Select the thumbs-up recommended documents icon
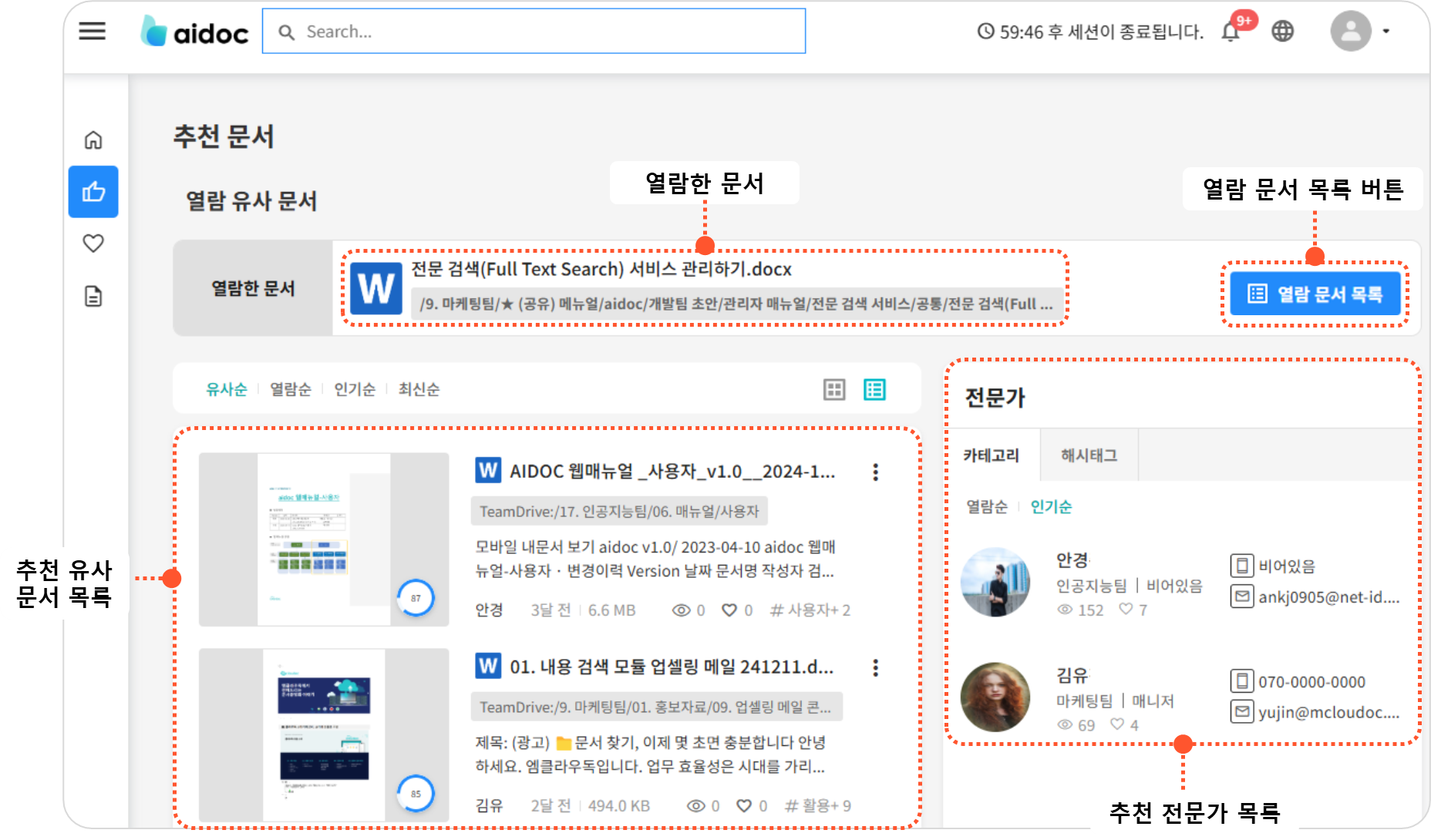The width and height of the screenshot is (1431, 840). (x=93, y=192)
